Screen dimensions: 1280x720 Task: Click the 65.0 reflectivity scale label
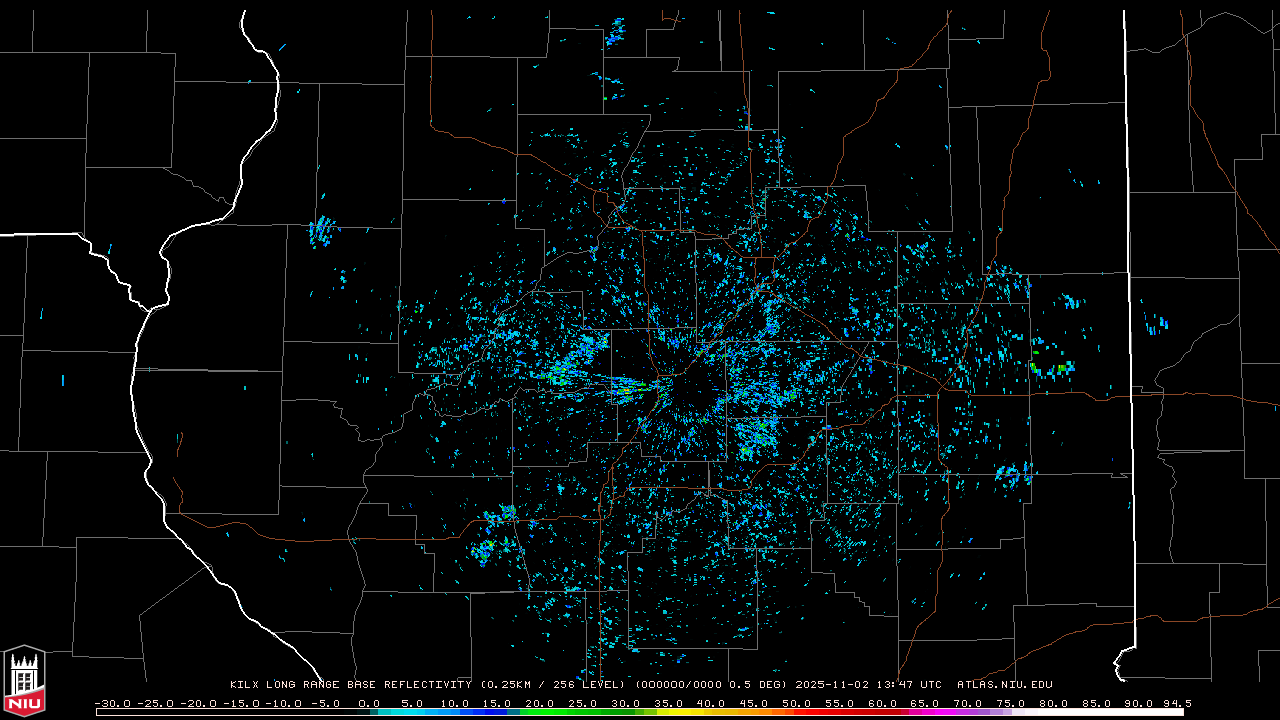[x=925, y=703]
